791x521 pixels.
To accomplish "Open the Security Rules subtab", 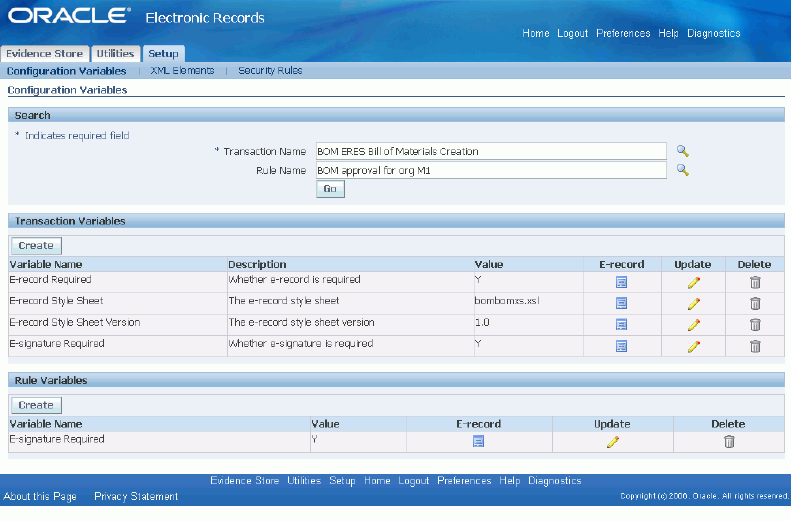I will (270, 71).
